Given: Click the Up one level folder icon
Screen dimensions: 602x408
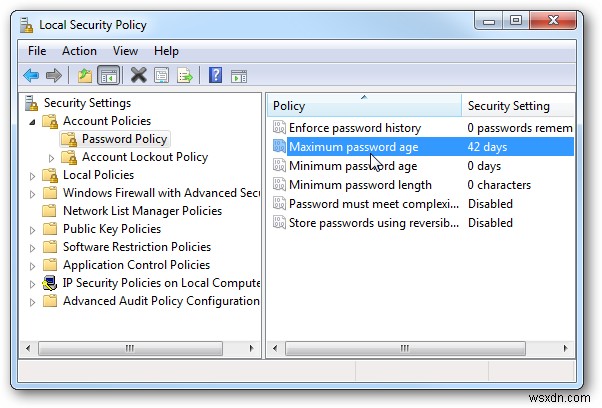Looking at the screenshot, I should pyautogui.click(x=85, y=75).
